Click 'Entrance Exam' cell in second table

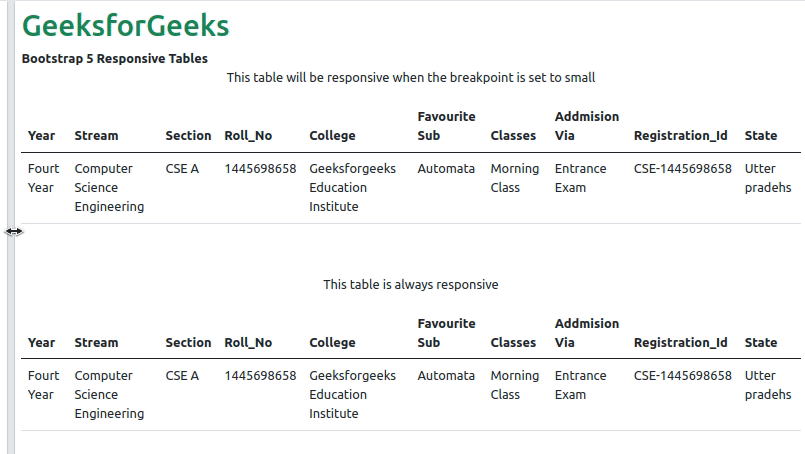point(580,385)
